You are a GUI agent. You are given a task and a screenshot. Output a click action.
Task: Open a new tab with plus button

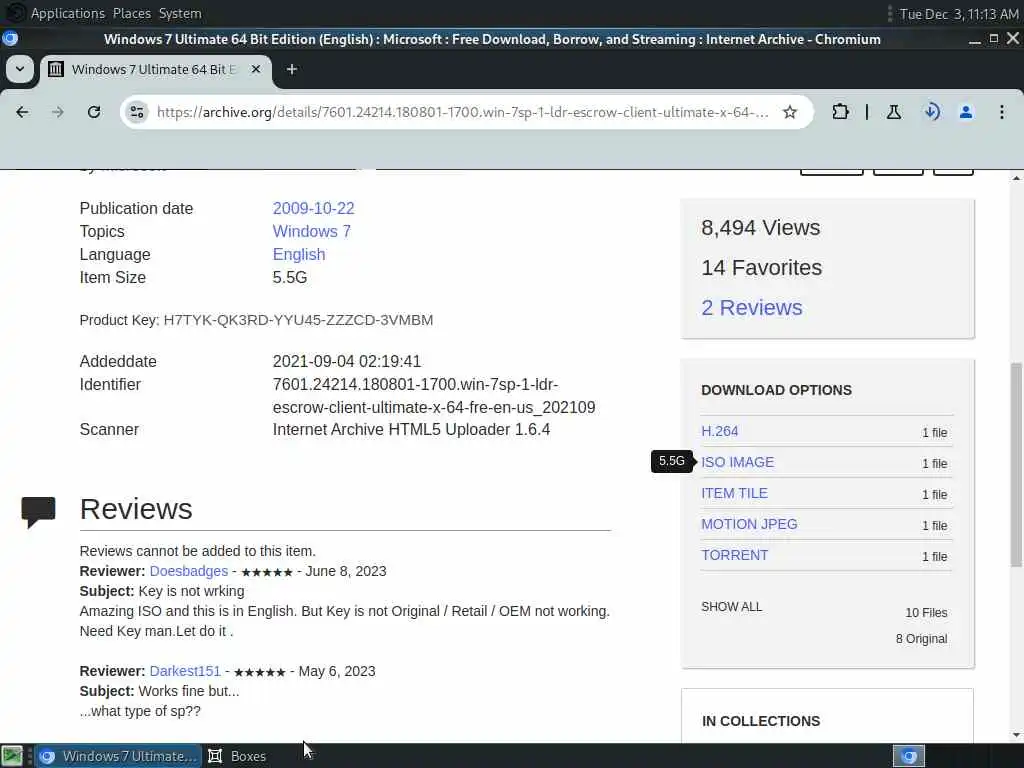tap(292, 69)
